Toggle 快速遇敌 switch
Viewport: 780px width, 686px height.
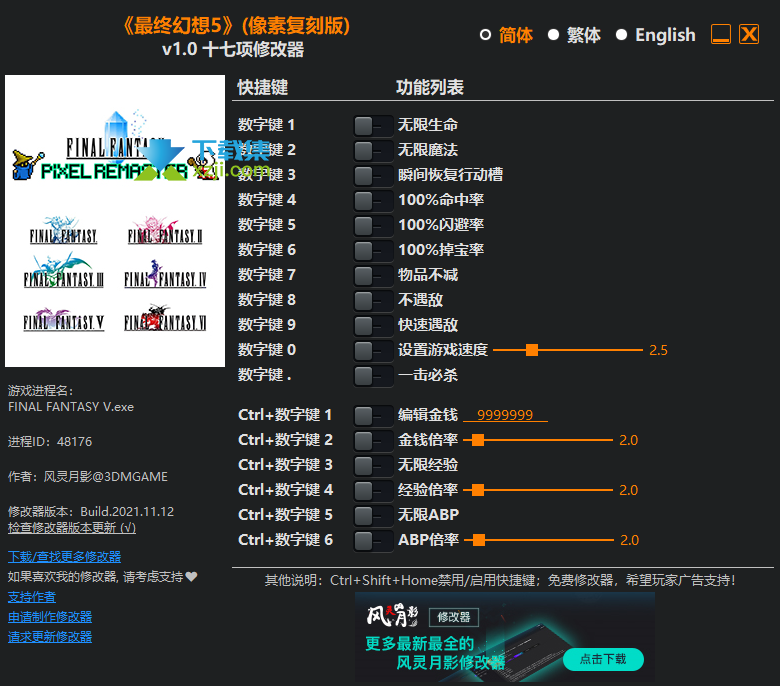coord(373,325)
